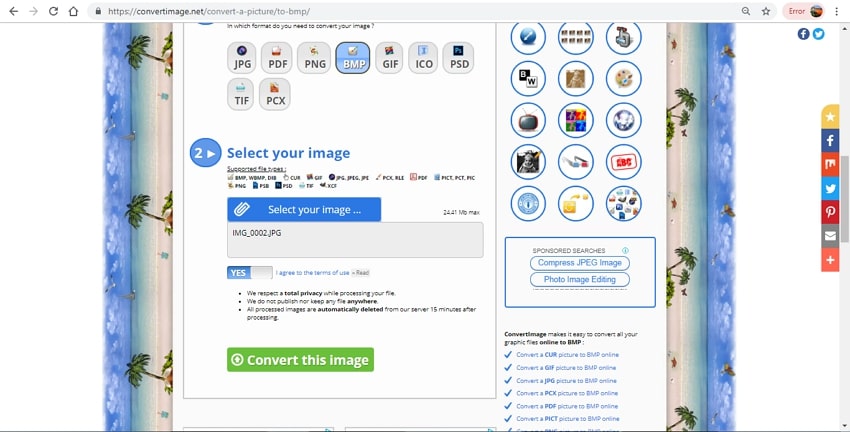Bookmark this page with the star
This screenshot has height=432, width=850.
pos(766,11)
